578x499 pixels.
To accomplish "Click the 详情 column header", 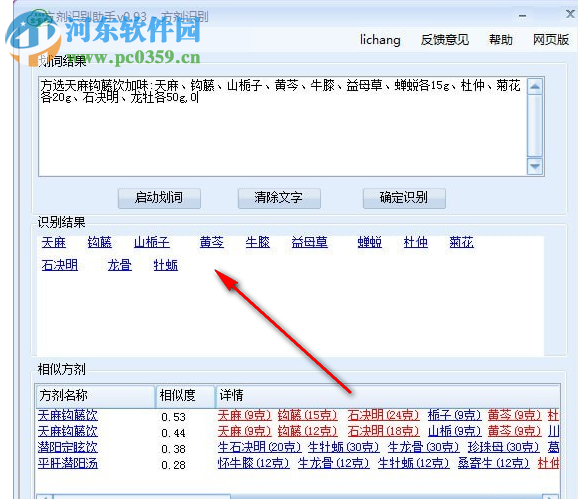I will coord(388,396).
